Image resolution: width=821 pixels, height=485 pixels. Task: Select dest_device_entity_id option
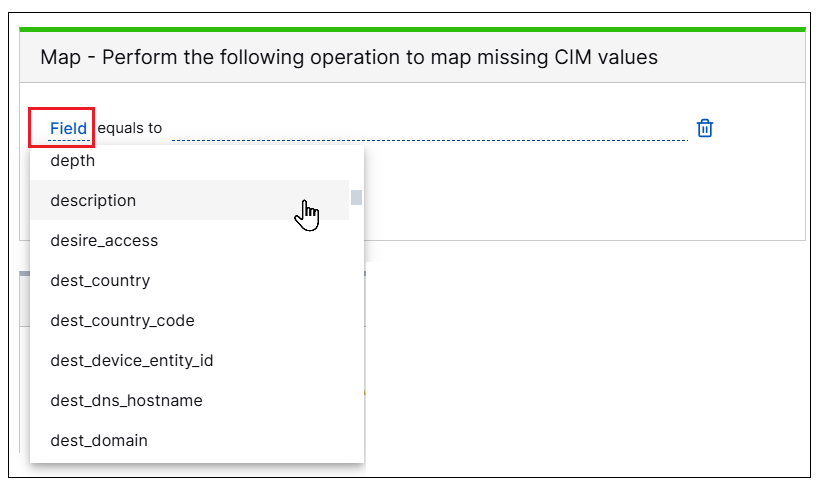pyautogui.click(x=190, y=360)
